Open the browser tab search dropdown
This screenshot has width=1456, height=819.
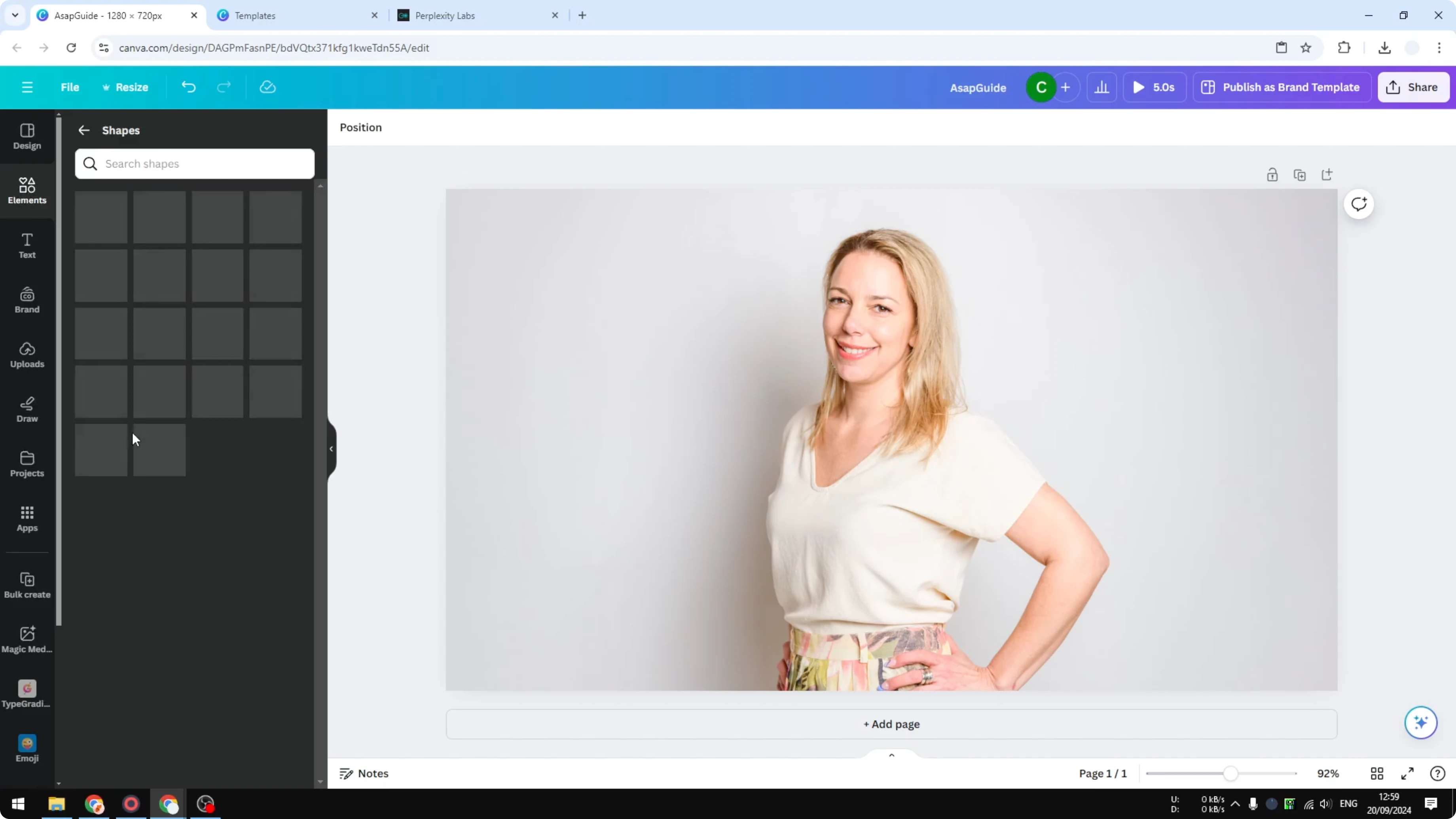15,15
